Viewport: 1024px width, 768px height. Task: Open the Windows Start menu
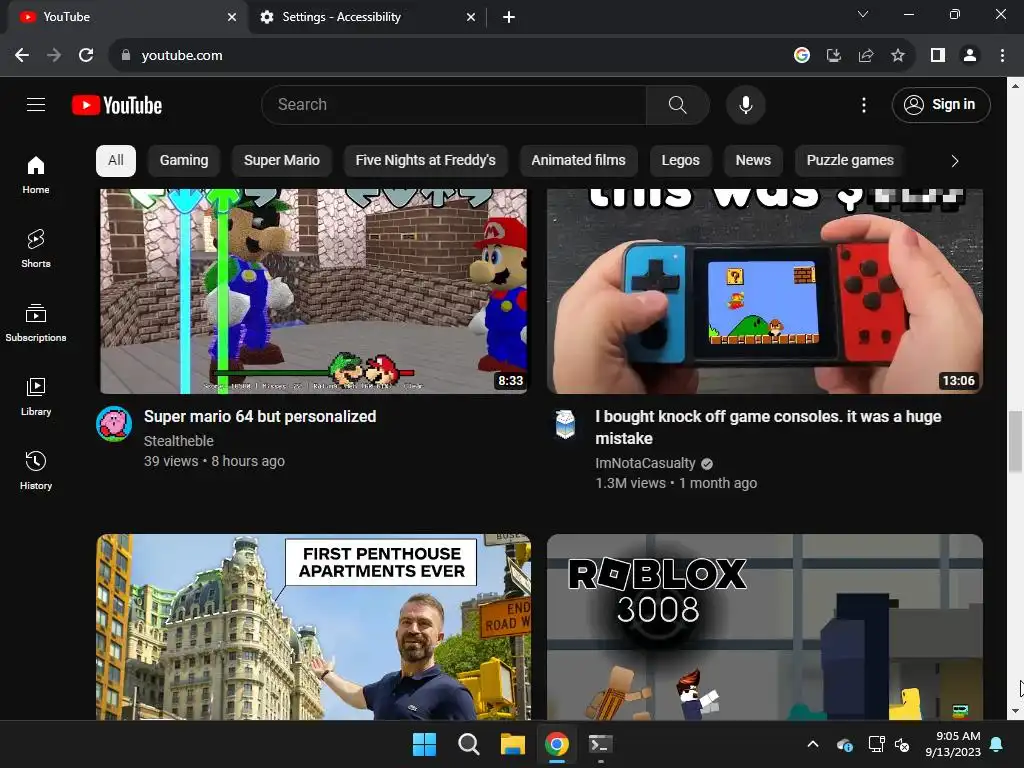pos(424,744)
